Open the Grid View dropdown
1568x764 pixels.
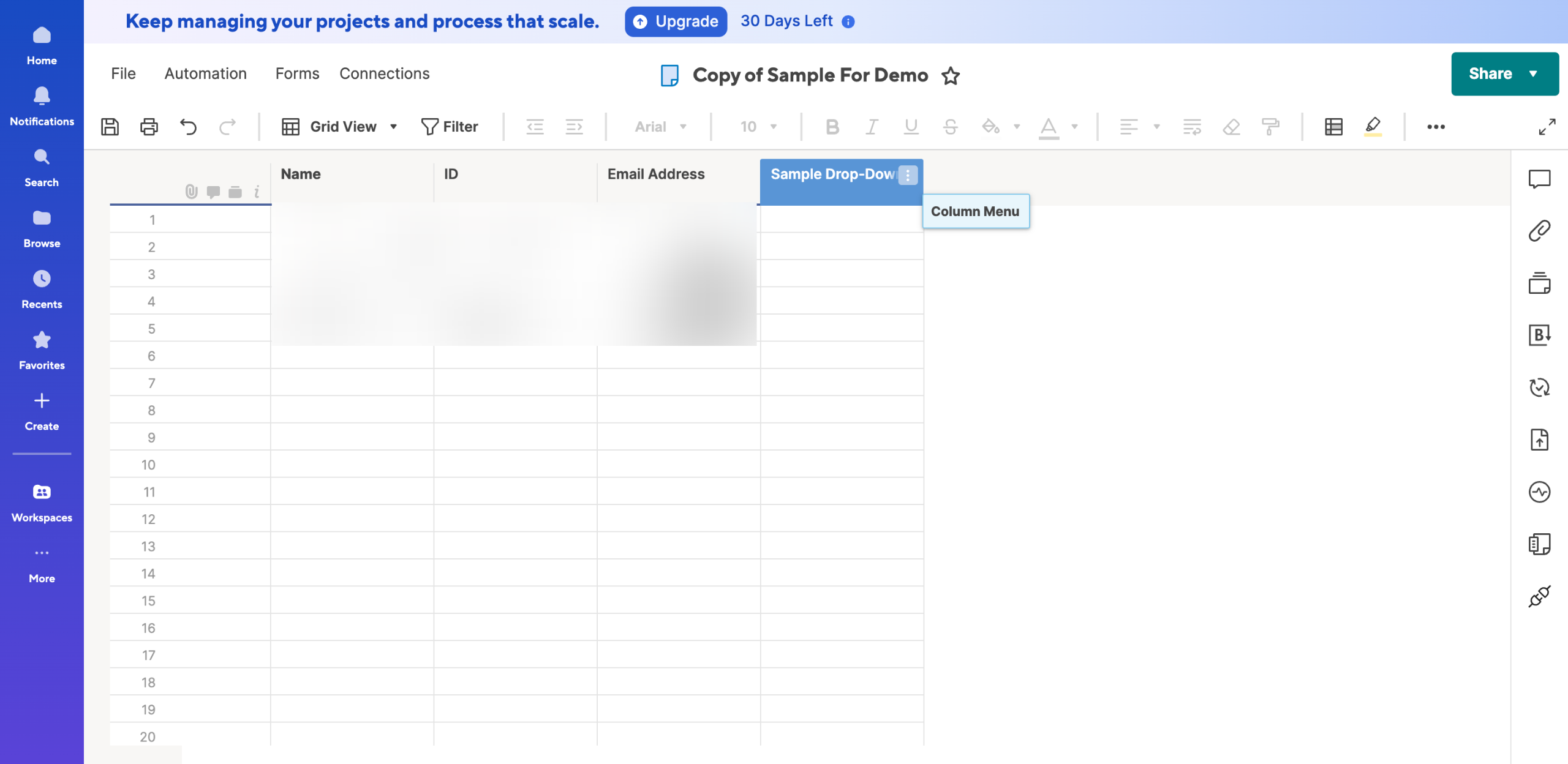pos(393,126)
